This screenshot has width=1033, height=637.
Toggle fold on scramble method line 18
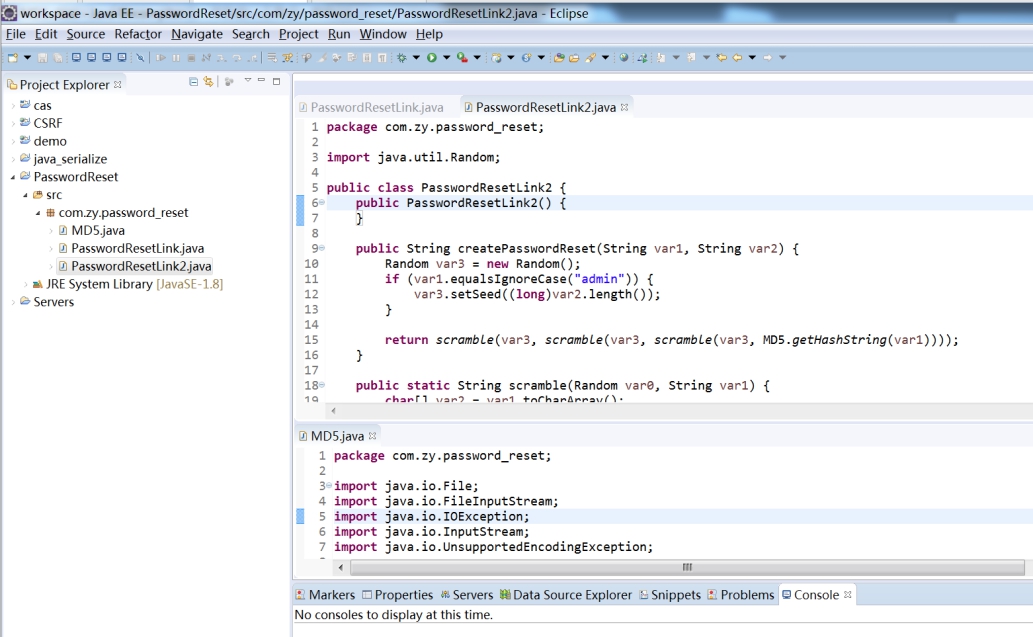[x=322, y=385]
